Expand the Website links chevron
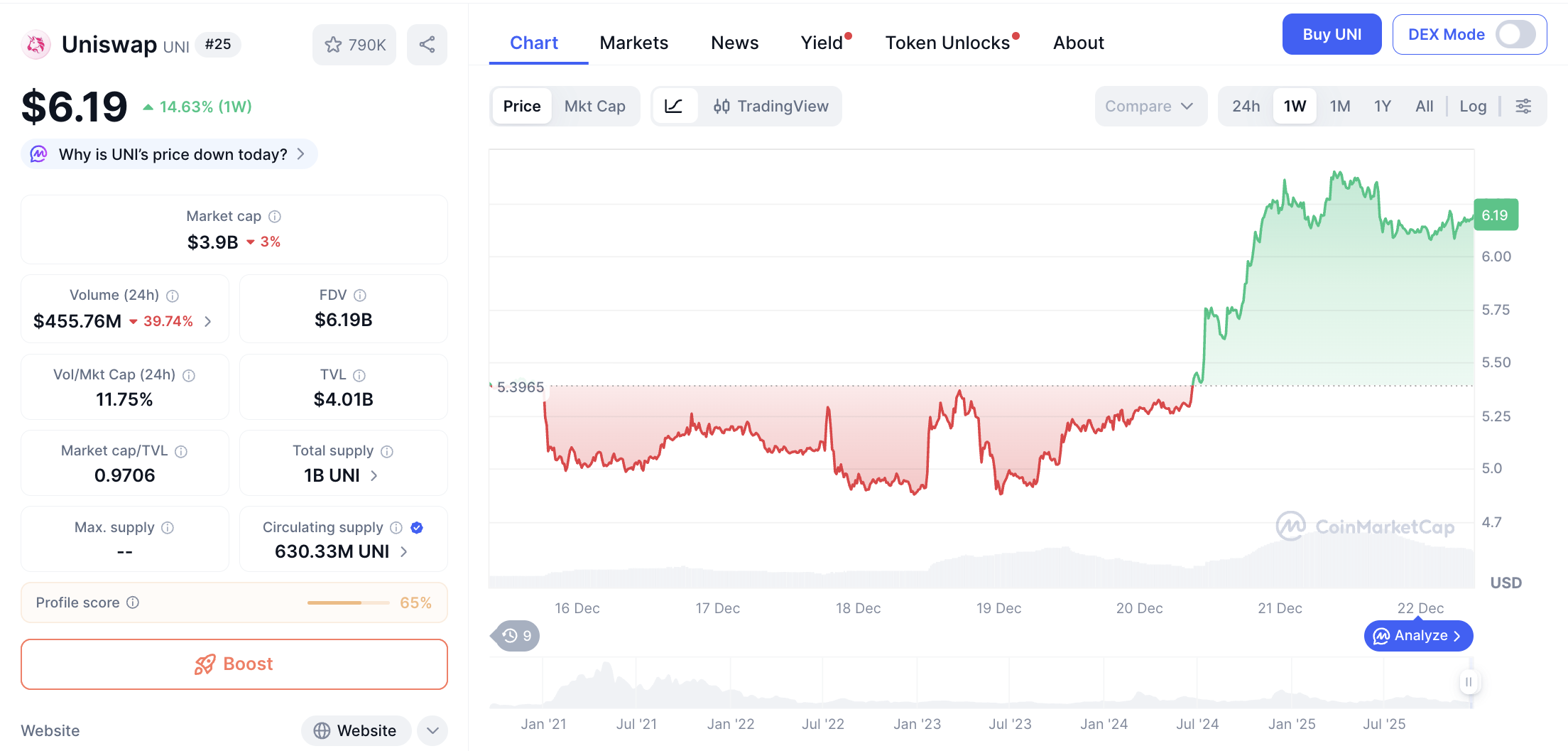The width and height of the screenshot is (1568, 751). point(432,730)
